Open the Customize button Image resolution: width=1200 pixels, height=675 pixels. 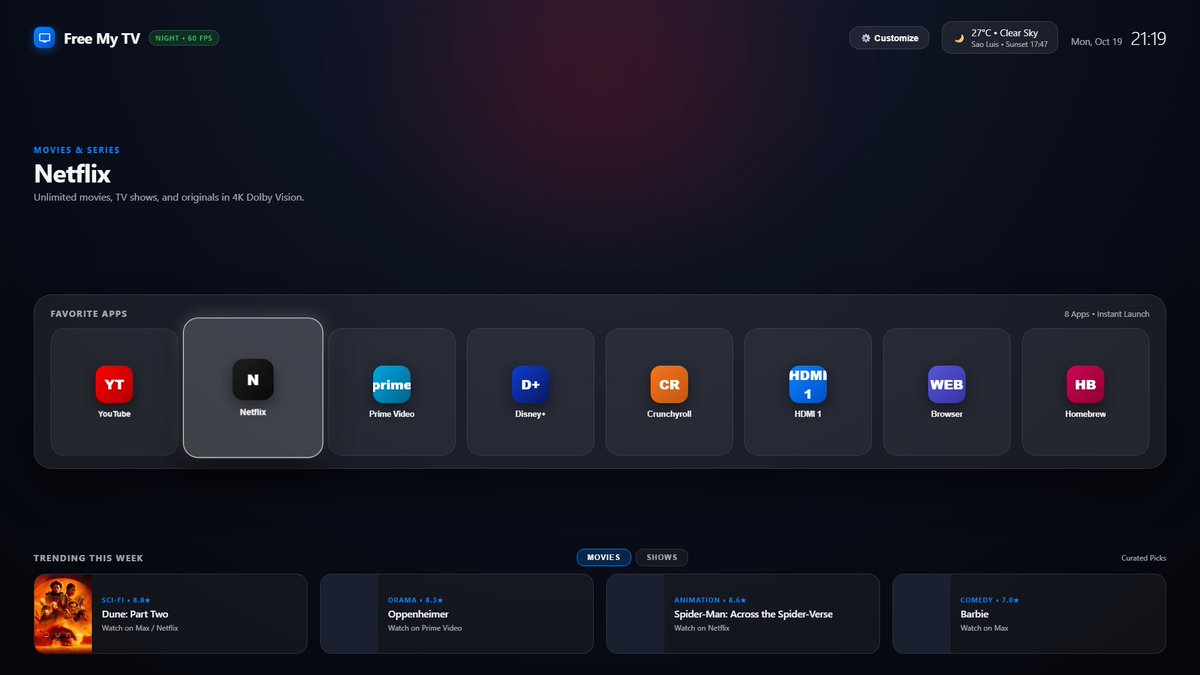click(x=889, y=38)
